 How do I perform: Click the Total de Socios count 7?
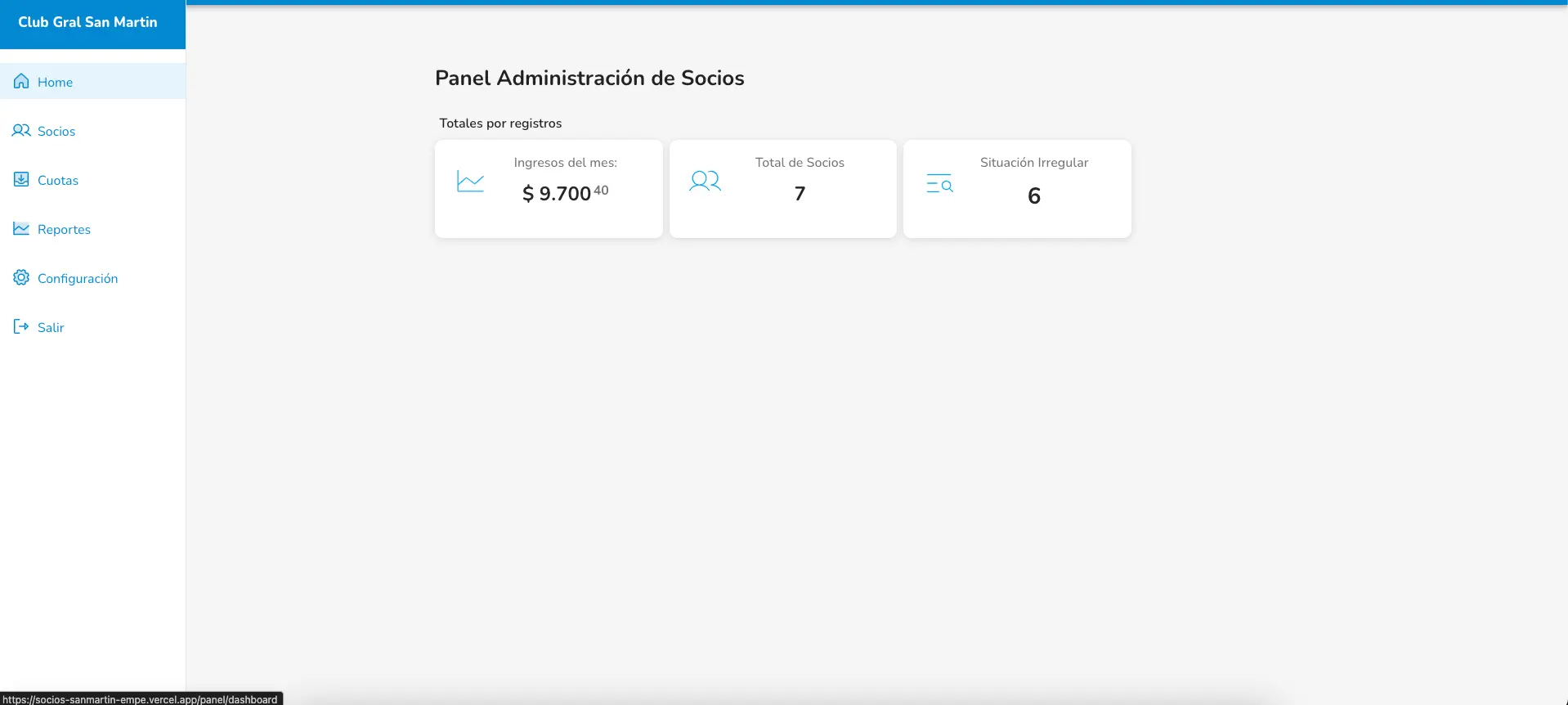[800, 194]
